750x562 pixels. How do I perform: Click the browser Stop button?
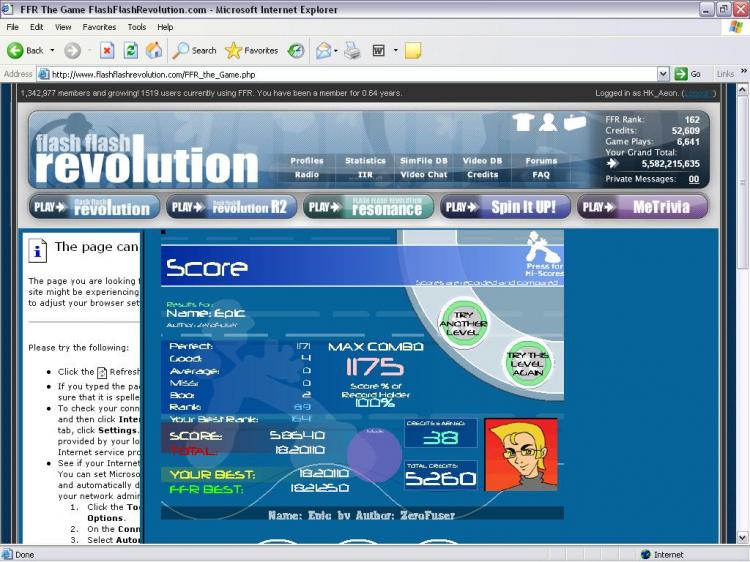tap(107, 50)
